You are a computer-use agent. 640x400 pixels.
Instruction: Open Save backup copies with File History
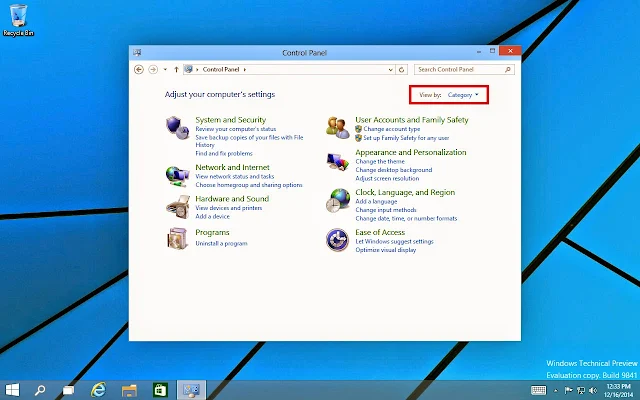point(249,141)
